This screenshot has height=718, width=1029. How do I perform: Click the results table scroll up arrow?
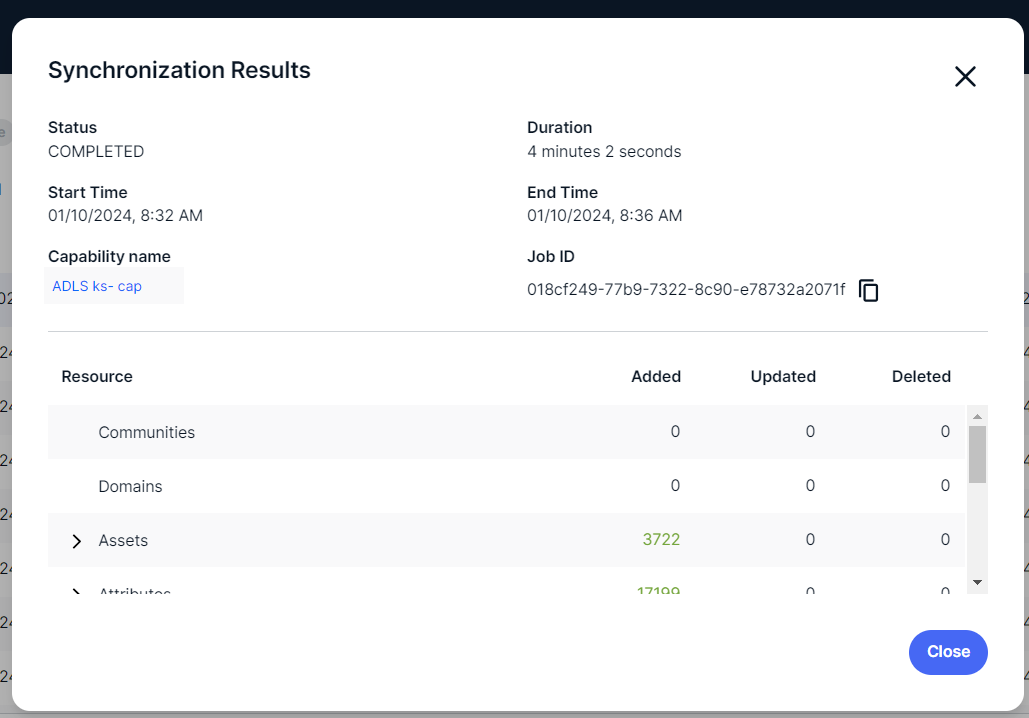tap(977, 416)
